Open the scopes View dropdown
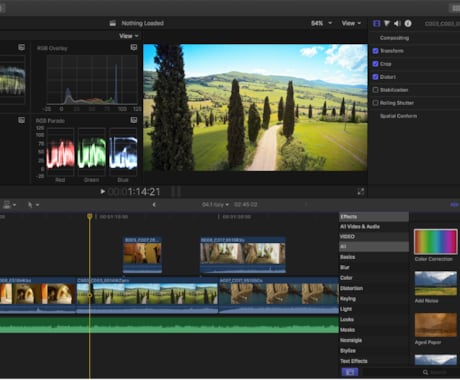This screenshot has height=380, width=460. click(129, 36)
